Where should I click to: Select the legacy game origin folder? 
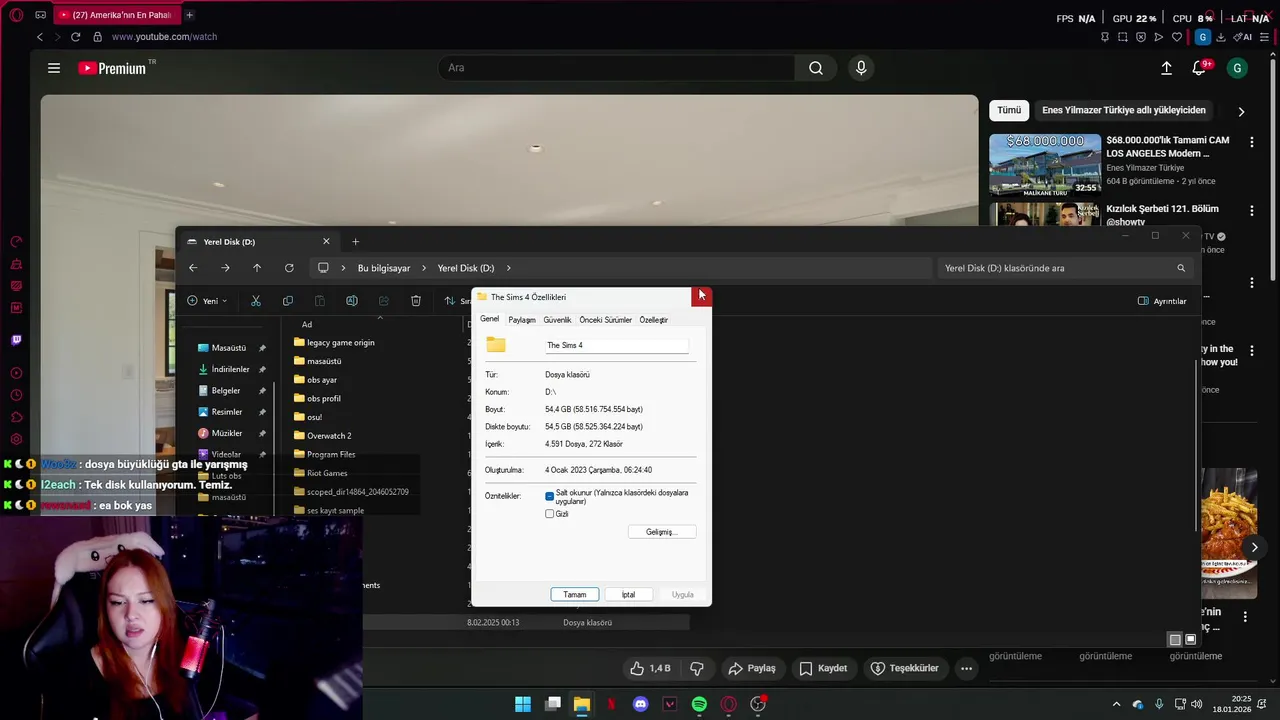(x=334, y=342)
